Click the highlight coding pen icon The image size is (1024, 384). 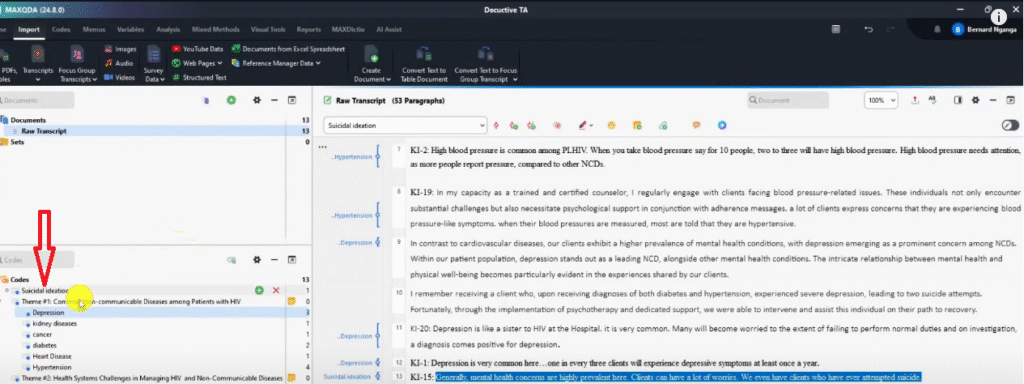(x=582, y=125)
